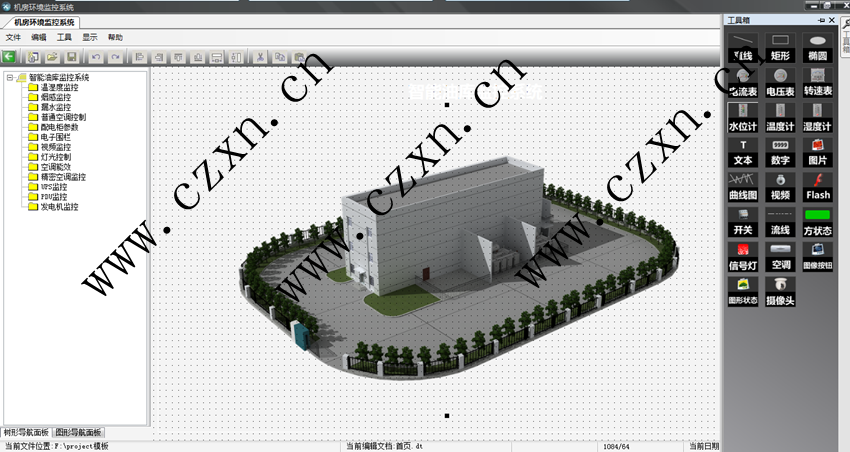
Task: Select the 开关 switch tool
Action: (x=743, y=222)
